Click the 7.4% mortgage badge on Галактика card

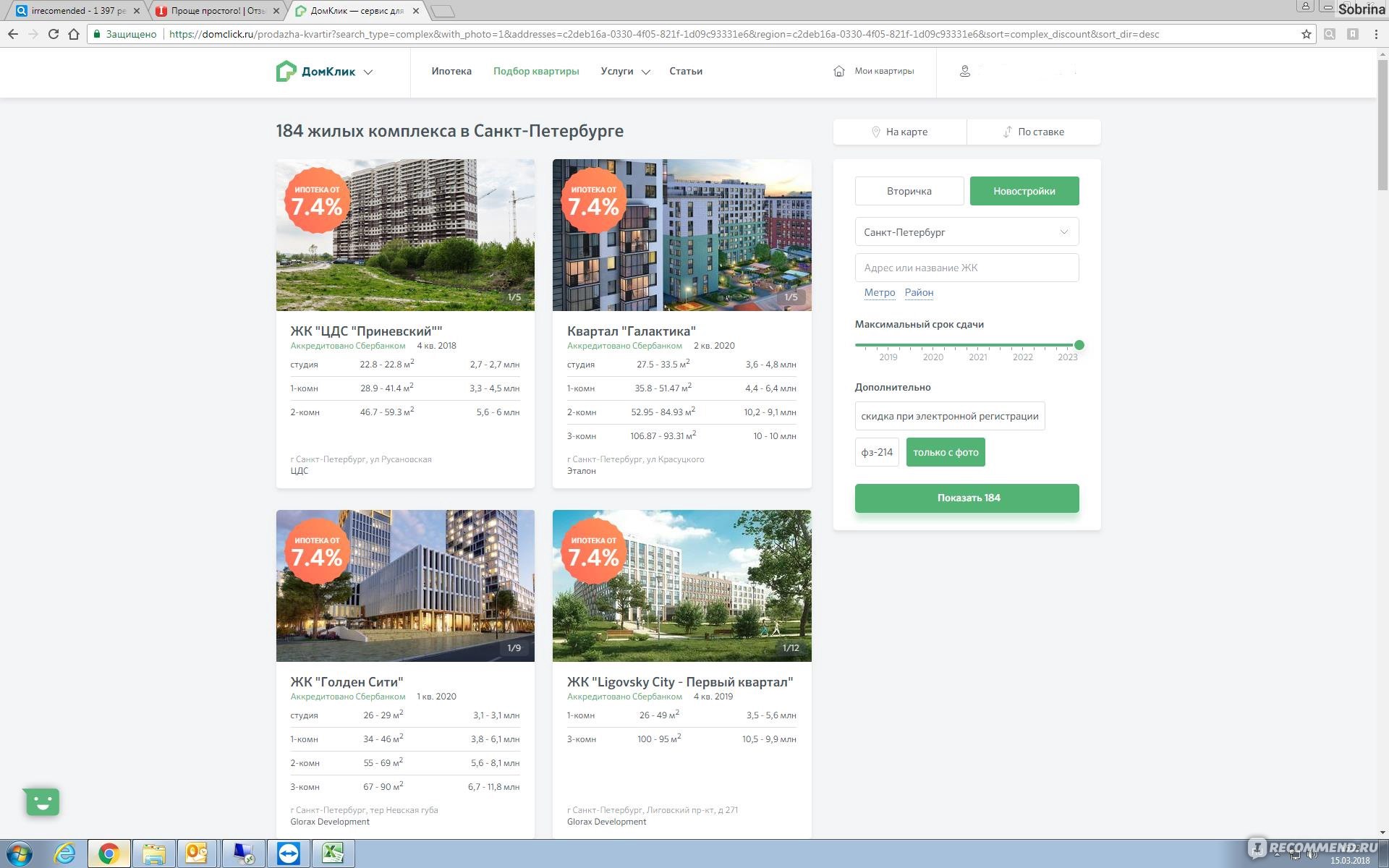pos(593,200)
